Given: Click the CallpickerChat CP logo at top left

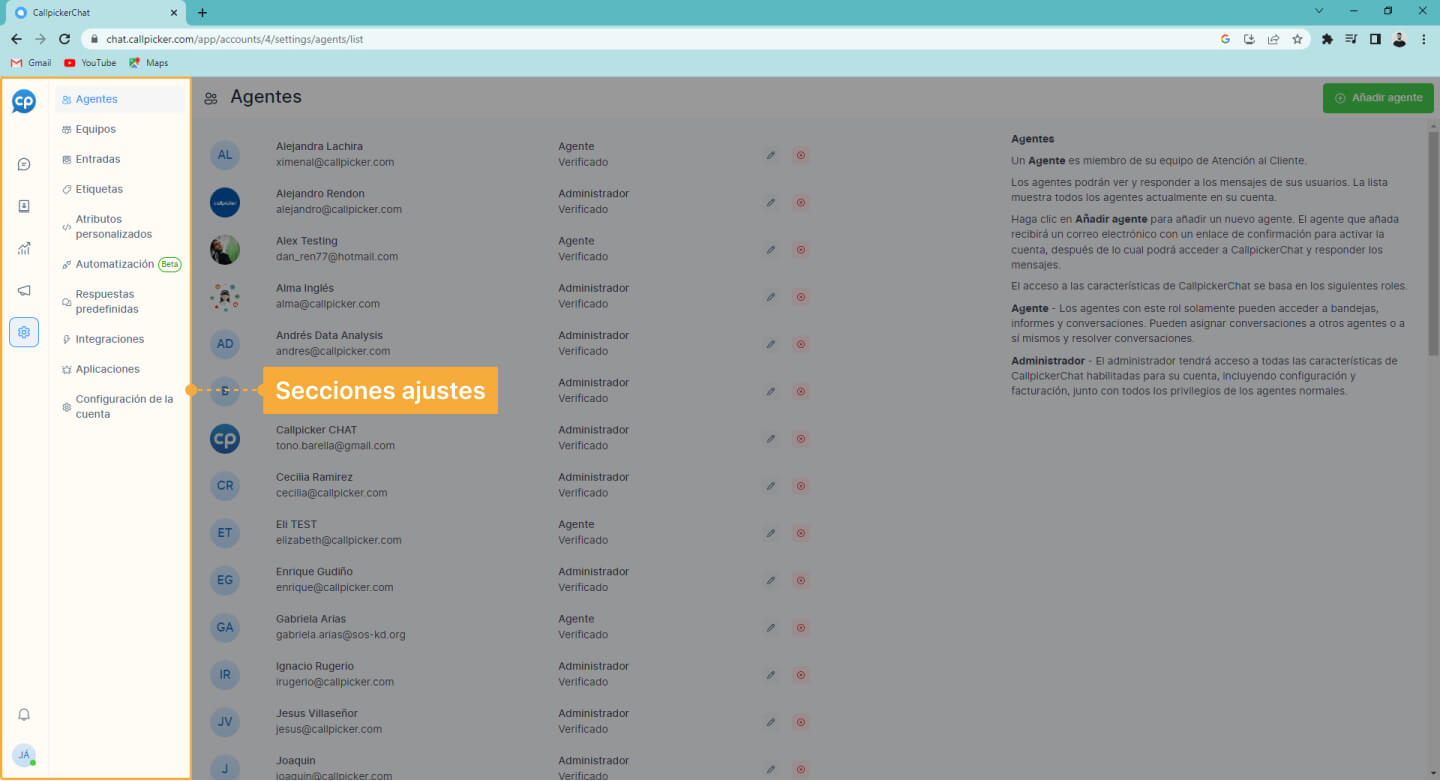Looking at the screenshot, I should 24,101.
